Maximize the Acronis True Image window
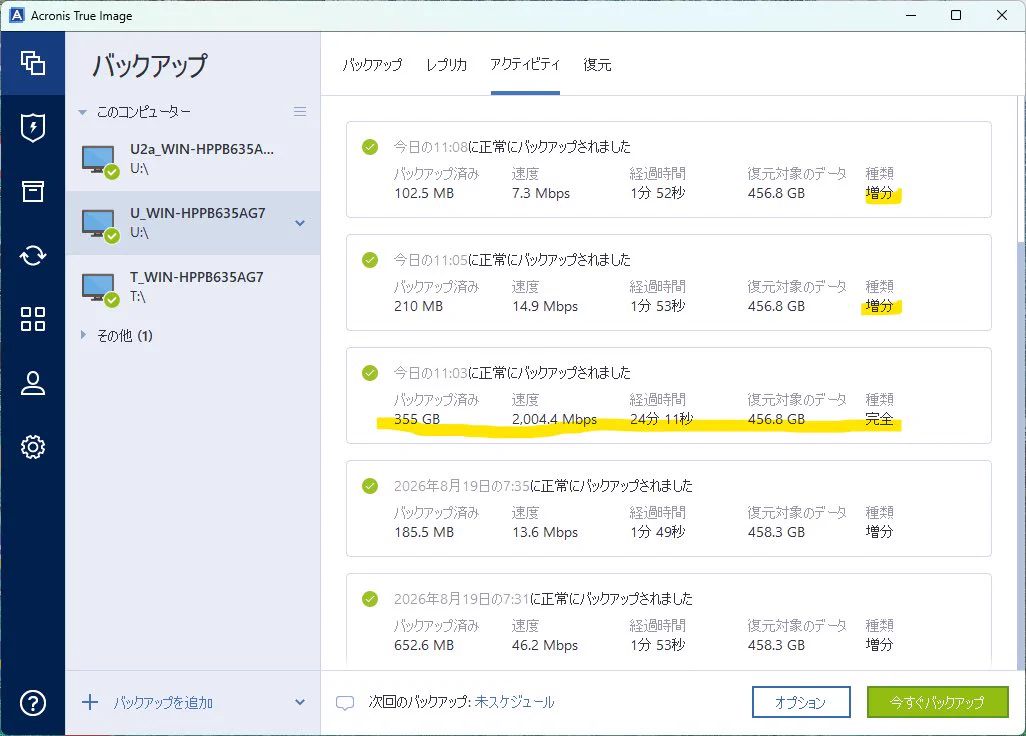This screenshot has height=736, width=1026. (956, 15)
